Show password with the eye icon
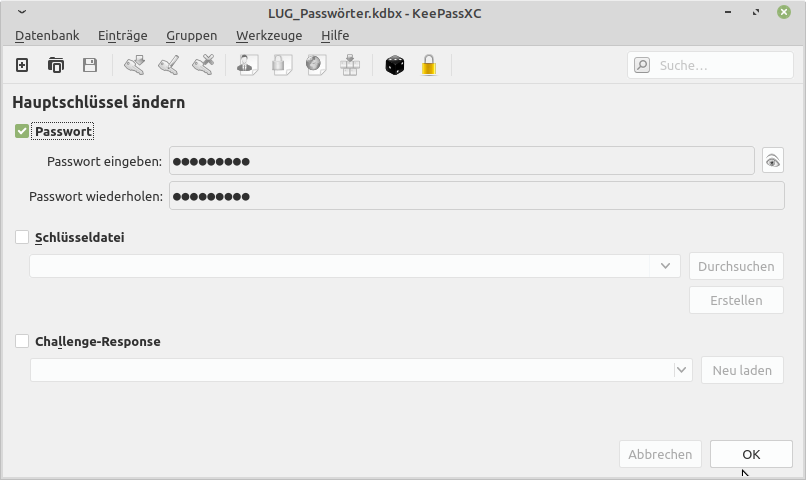 [x=773, y=161]
